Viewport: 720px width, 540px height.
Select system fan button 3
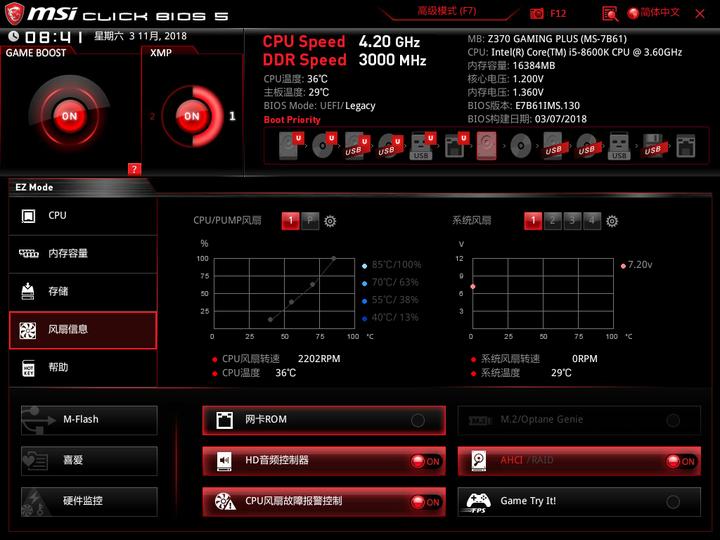572,221
